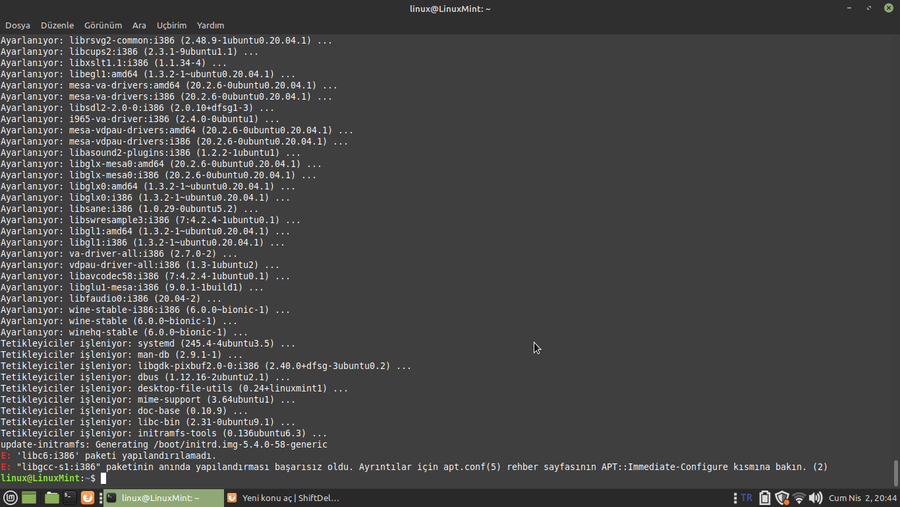The image size is (900, 507).
Task: Click the Ayarlanıyor: i965-va-driver:i386 line
Action: tap(139, 119)
